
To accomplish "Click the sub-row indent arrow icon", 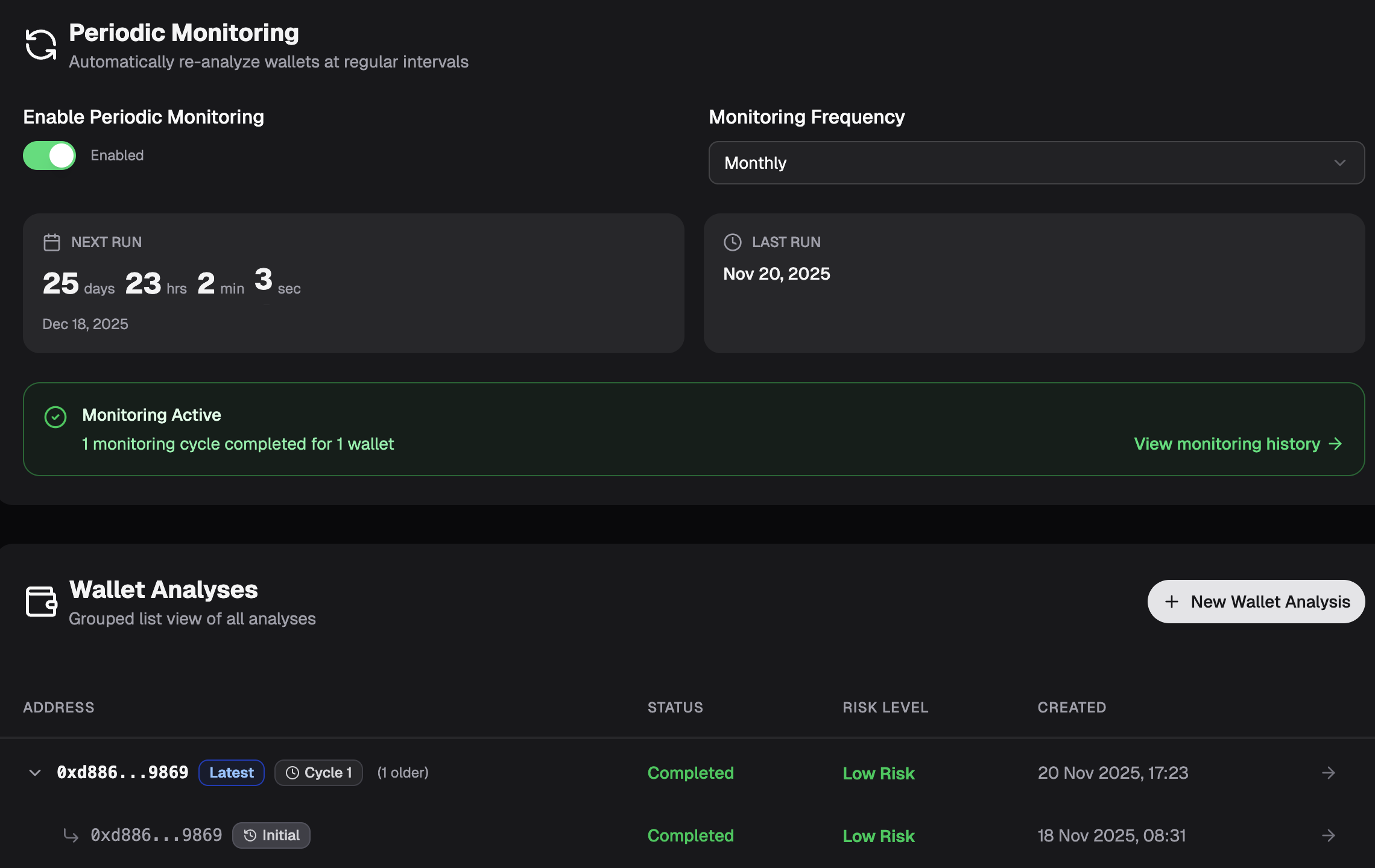I will point(71,835).
